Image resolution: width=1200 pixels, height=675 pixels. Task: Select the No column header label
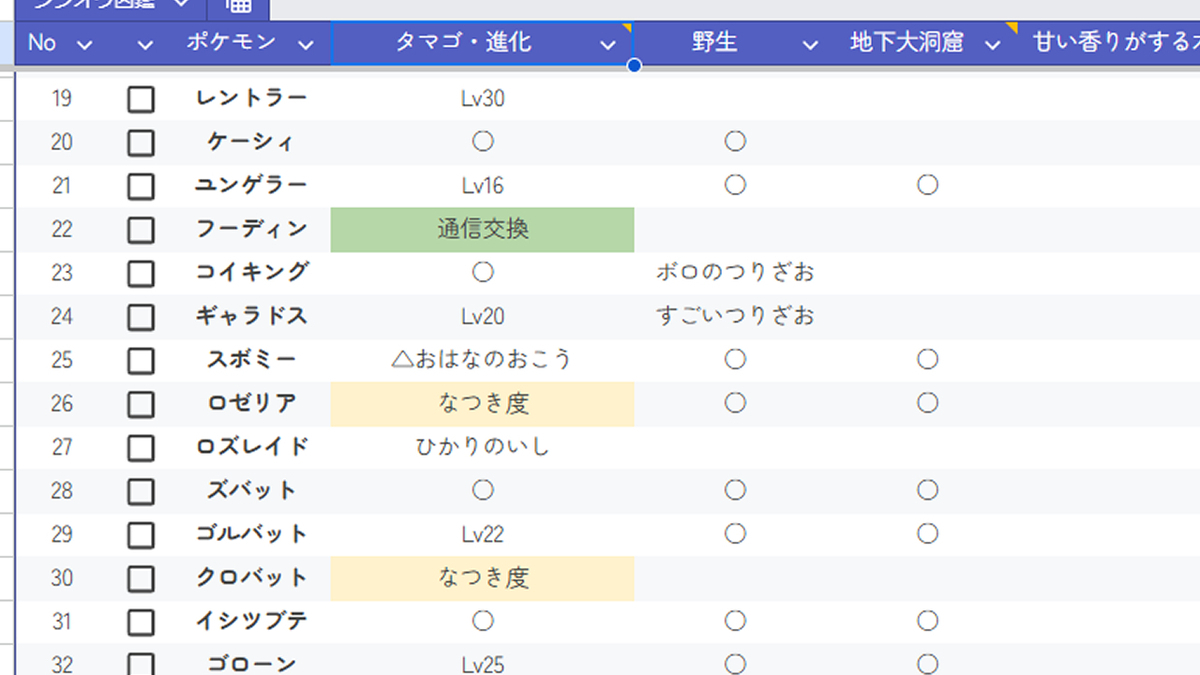click(x=42, y=43)
